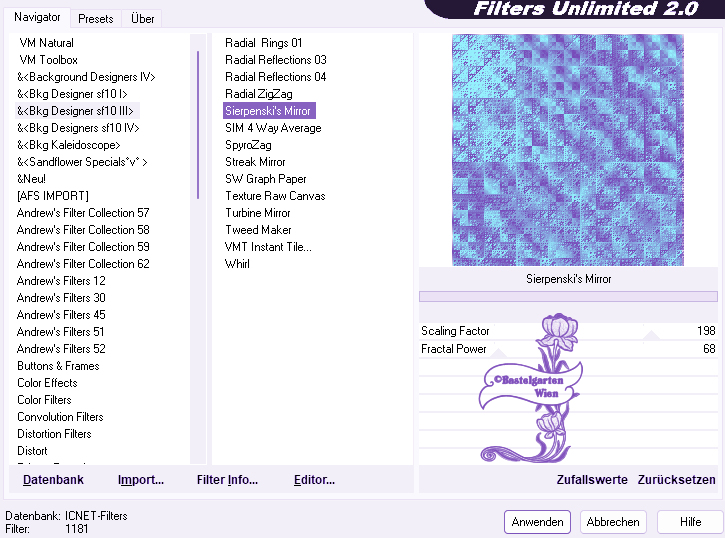725x538 pixels.
Task: Click Anwenden to apply filter
Action: pyautogui.click(x=537, y=522)
